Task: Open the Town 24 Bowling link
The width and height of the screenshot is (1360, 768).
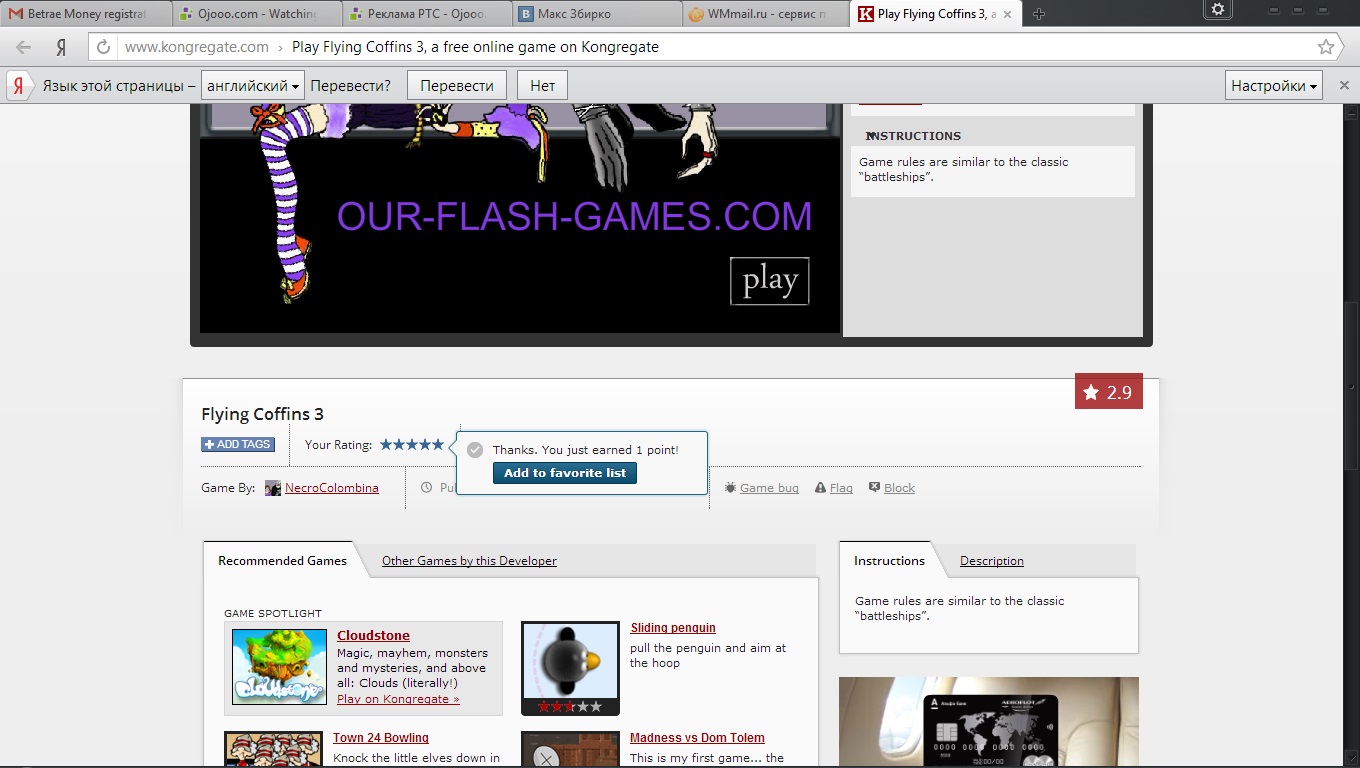Action: 381,738
